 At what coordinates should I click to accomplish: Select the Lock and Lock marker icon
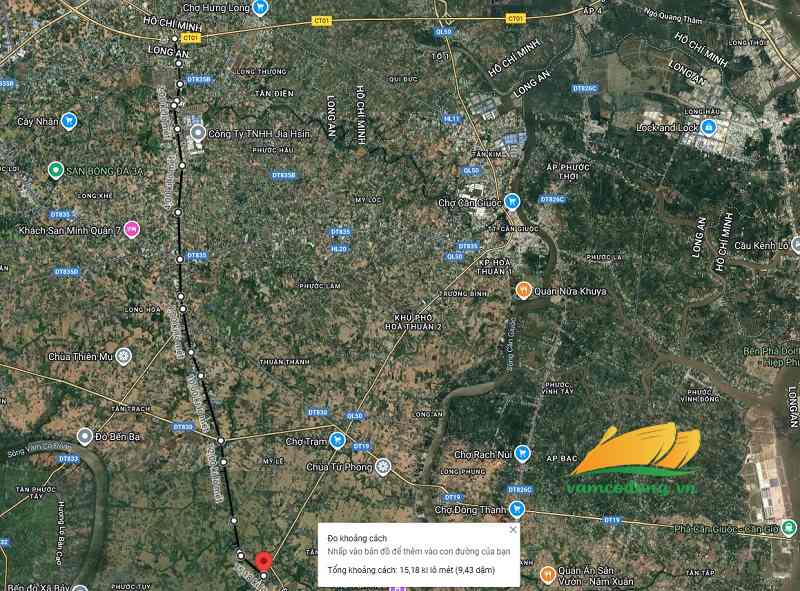click(708, 127)
